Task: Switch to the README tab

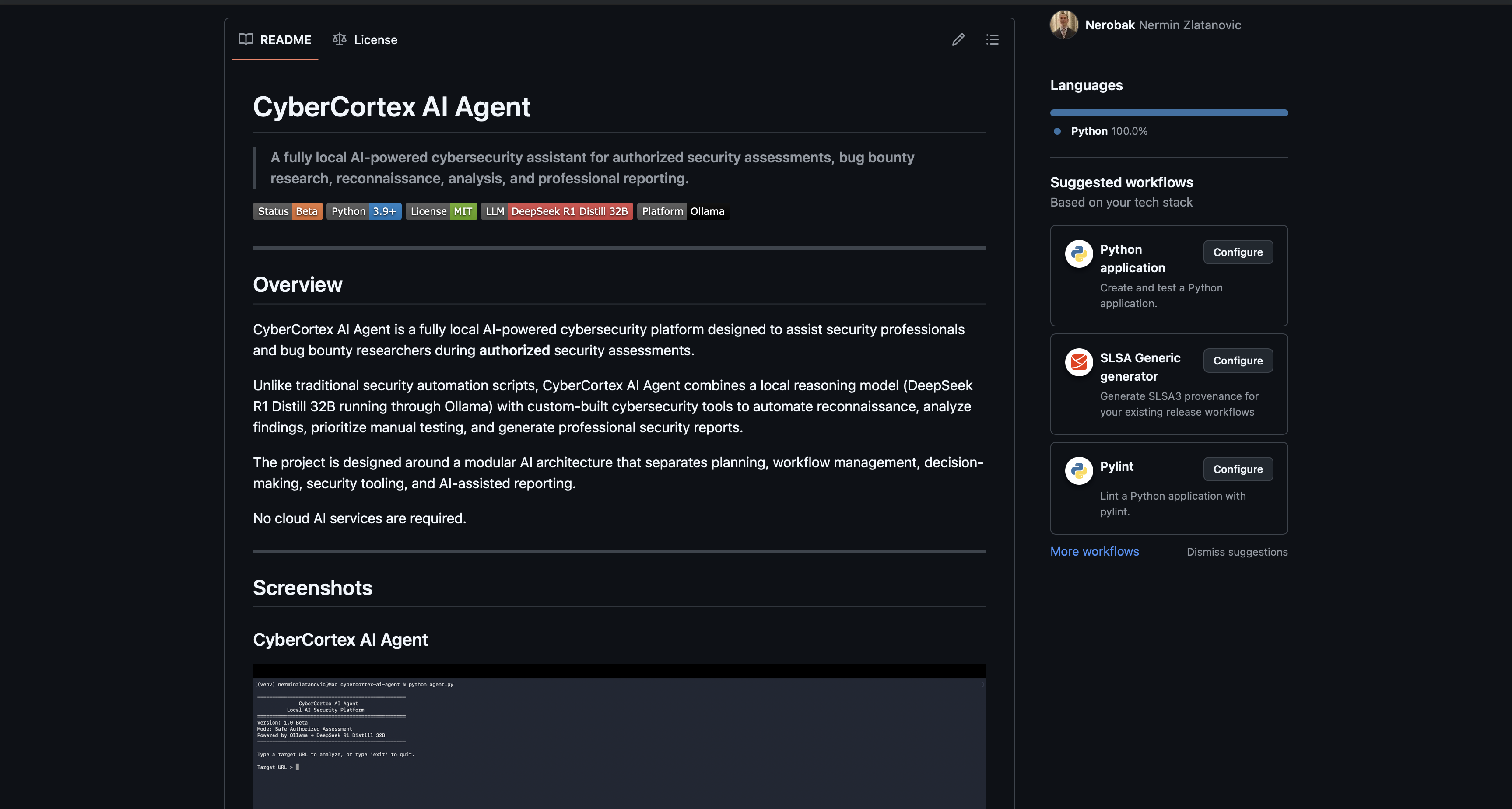Action: (x=275, y=39)
